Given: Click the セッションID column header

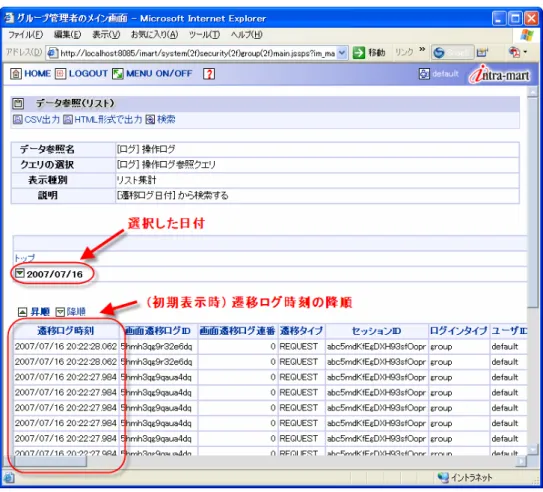Looking at the screenshot, I should click(376, 331).
